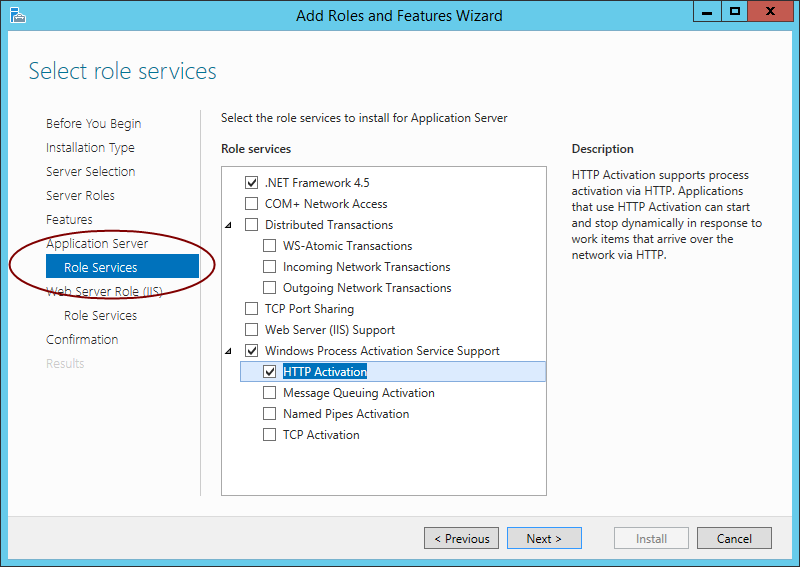Check Named Pipes Activation box
This screenshot has height=567, width=800.
(269, 413)
